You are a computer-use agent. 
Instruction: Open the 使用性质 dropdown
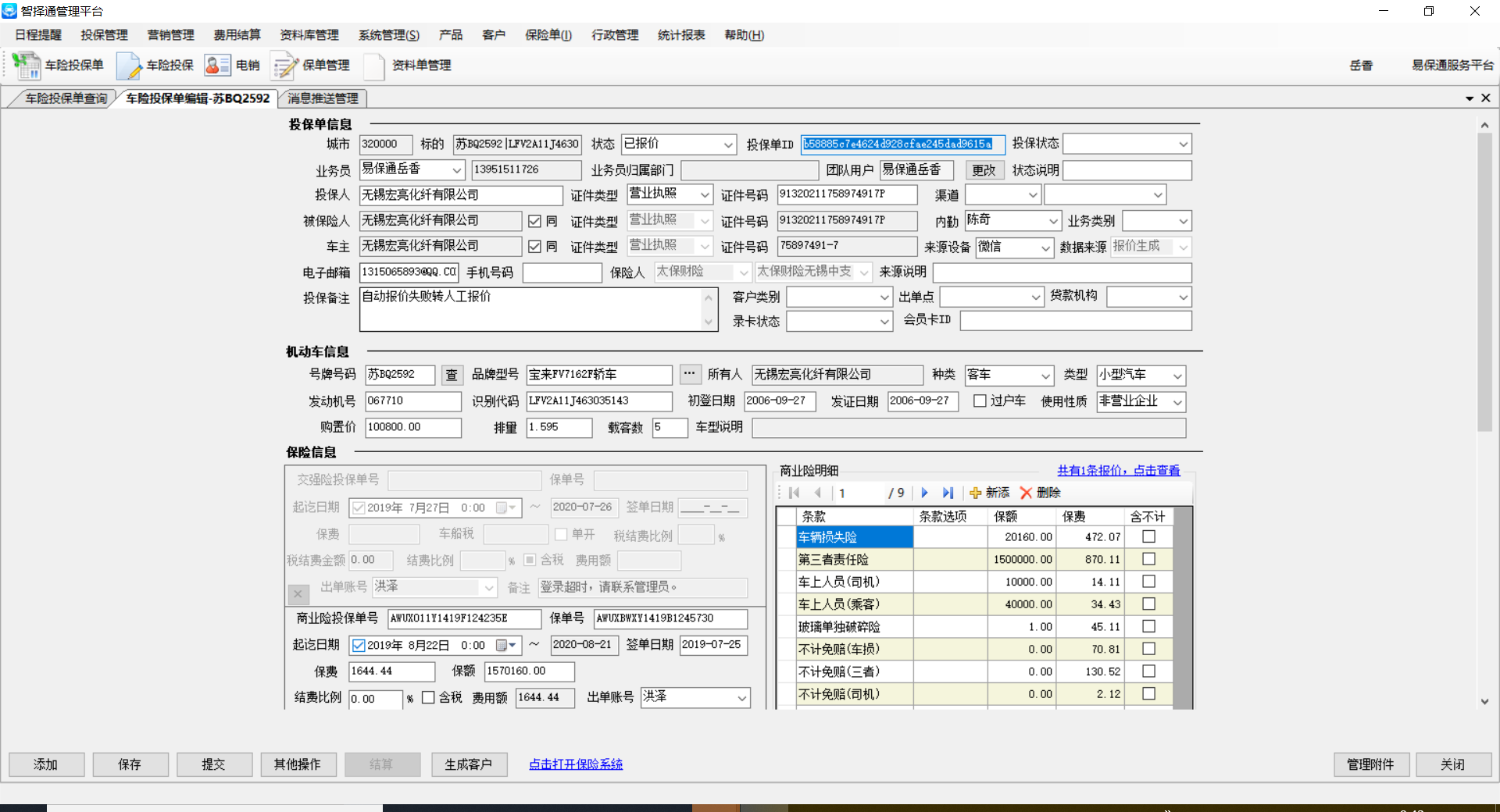pyautogui.click(x=1177, y=402)
